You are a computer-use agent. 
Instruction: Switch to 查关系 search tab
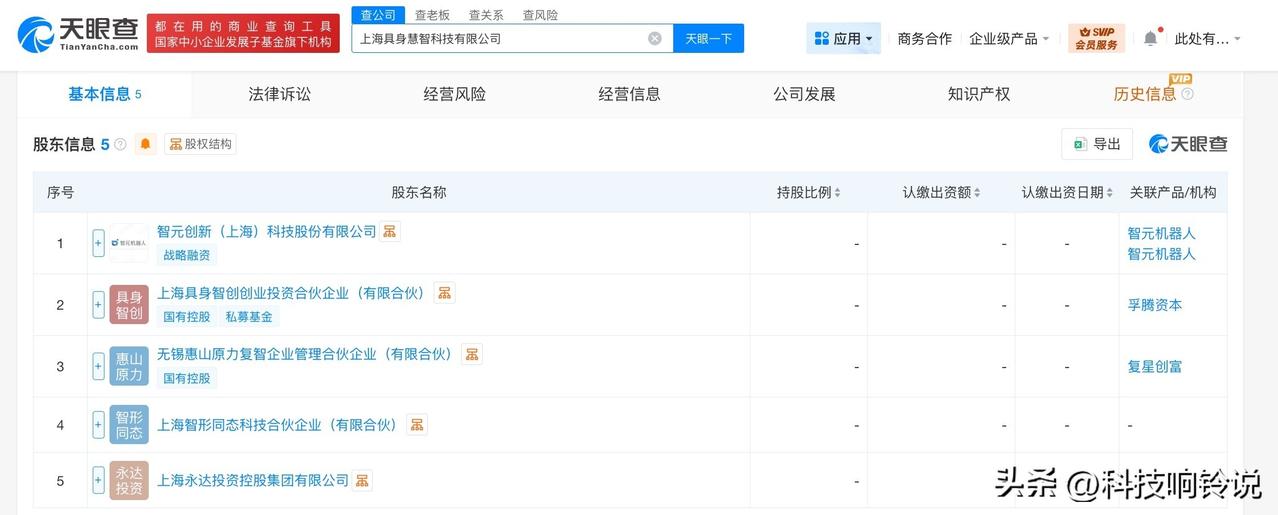tap(486, 15)
